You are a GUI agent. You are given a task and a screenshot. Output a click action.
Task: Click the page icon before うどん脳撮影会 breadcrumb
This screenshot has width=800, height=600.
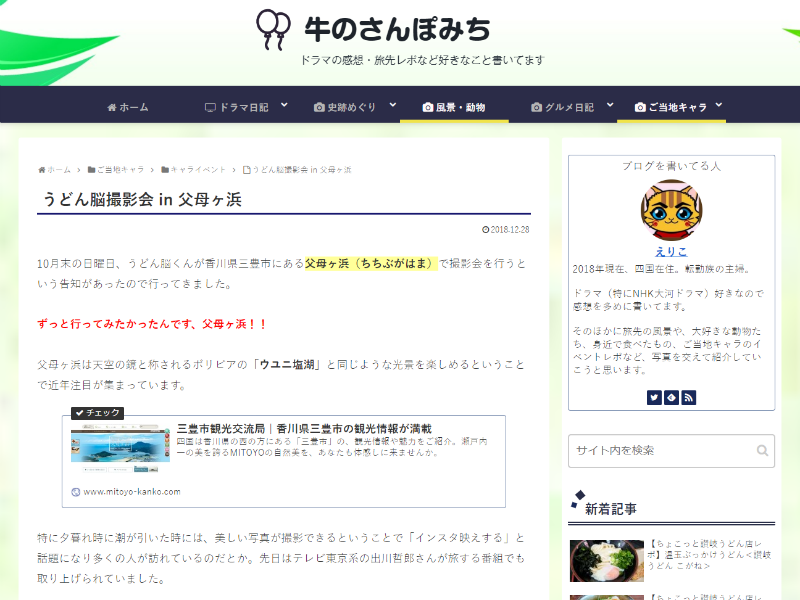coord(247,168)
